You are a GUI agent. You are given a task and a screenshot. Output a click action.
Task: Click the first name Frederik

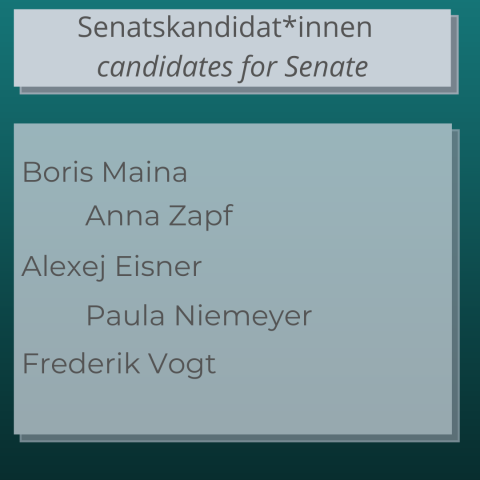point(81,363)
